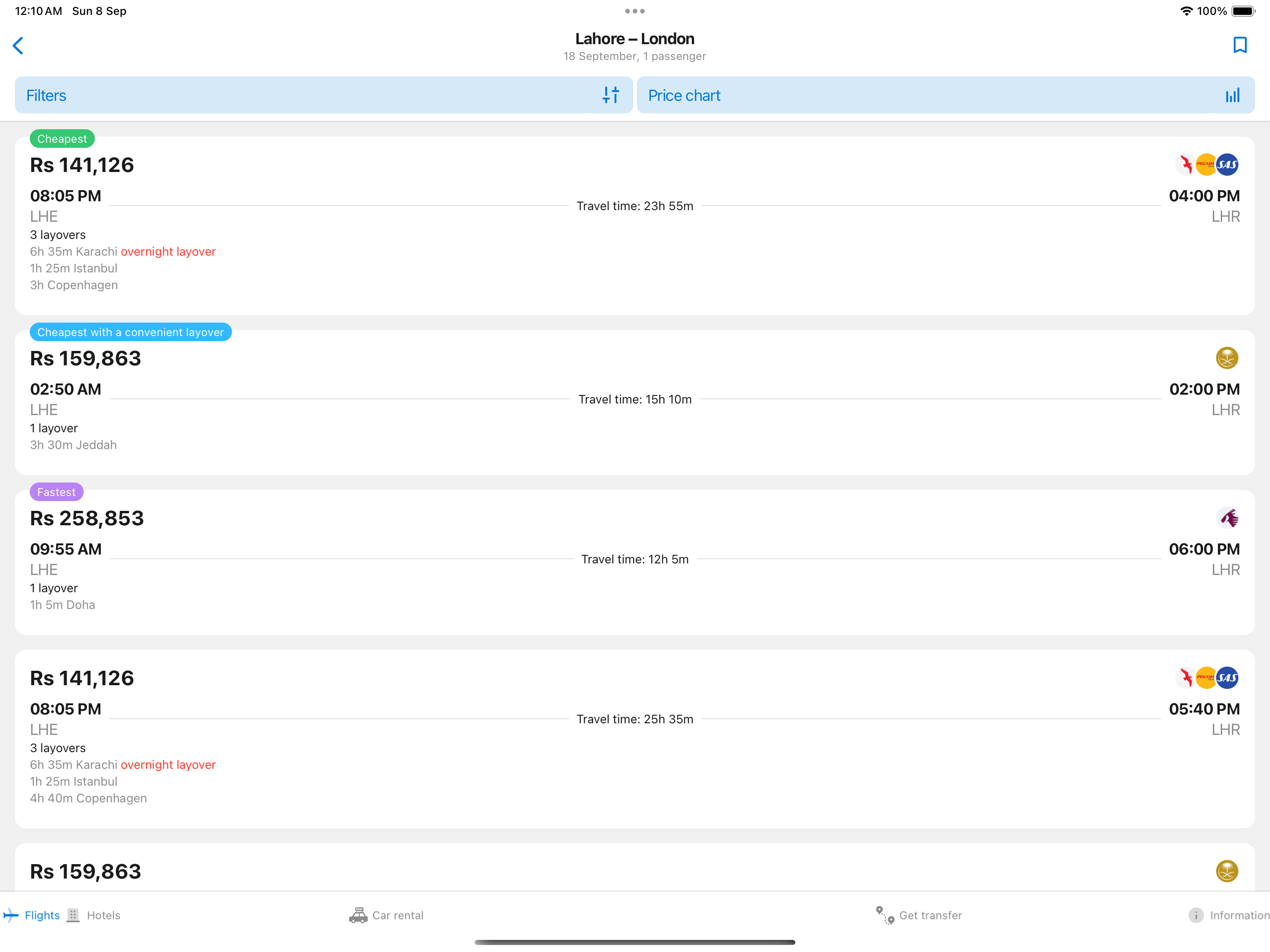Tap 'Travel time: 15h 10m' text
The width and height of the screenshot is (1270, 952).
click(x=635, y=399)
